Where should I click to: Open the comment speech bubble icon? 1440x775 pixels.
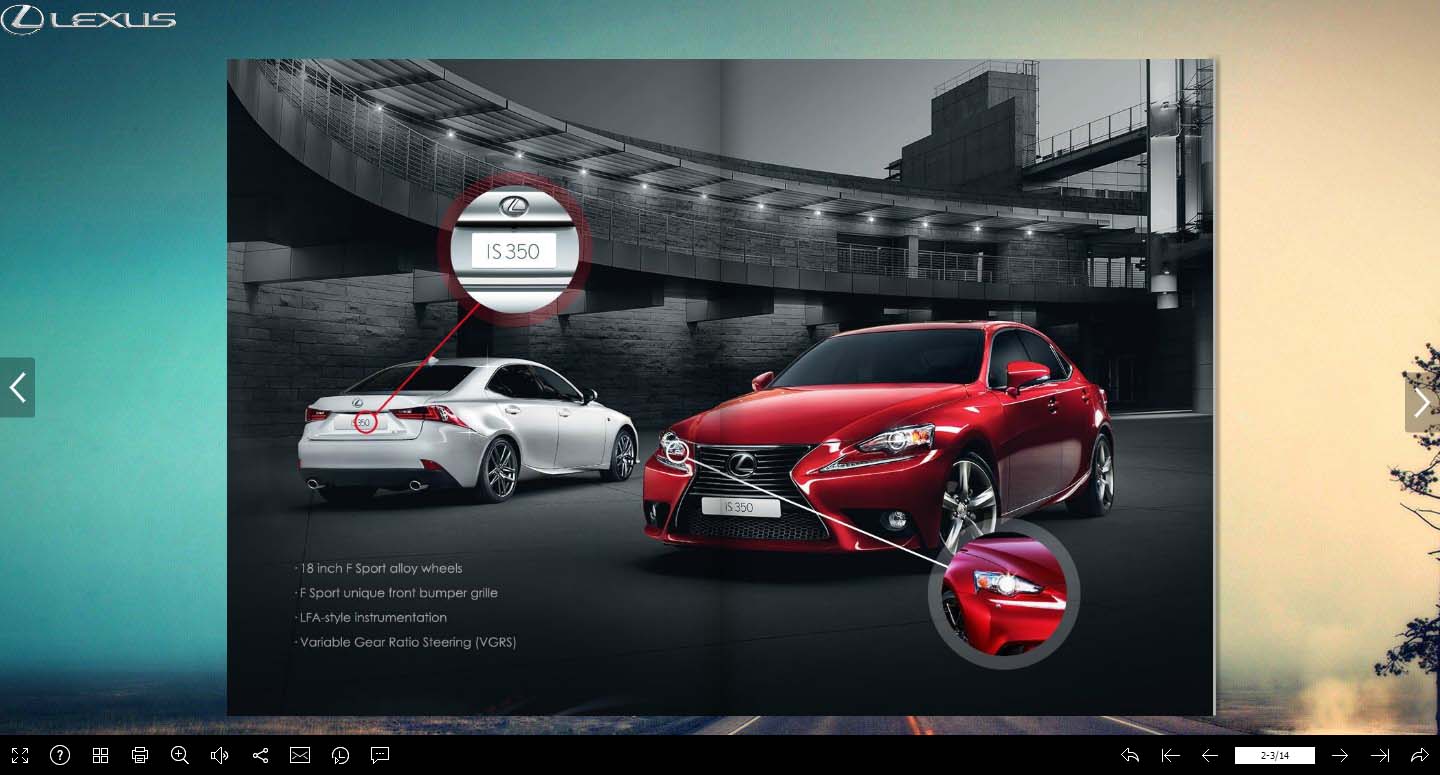click(380, 755)
